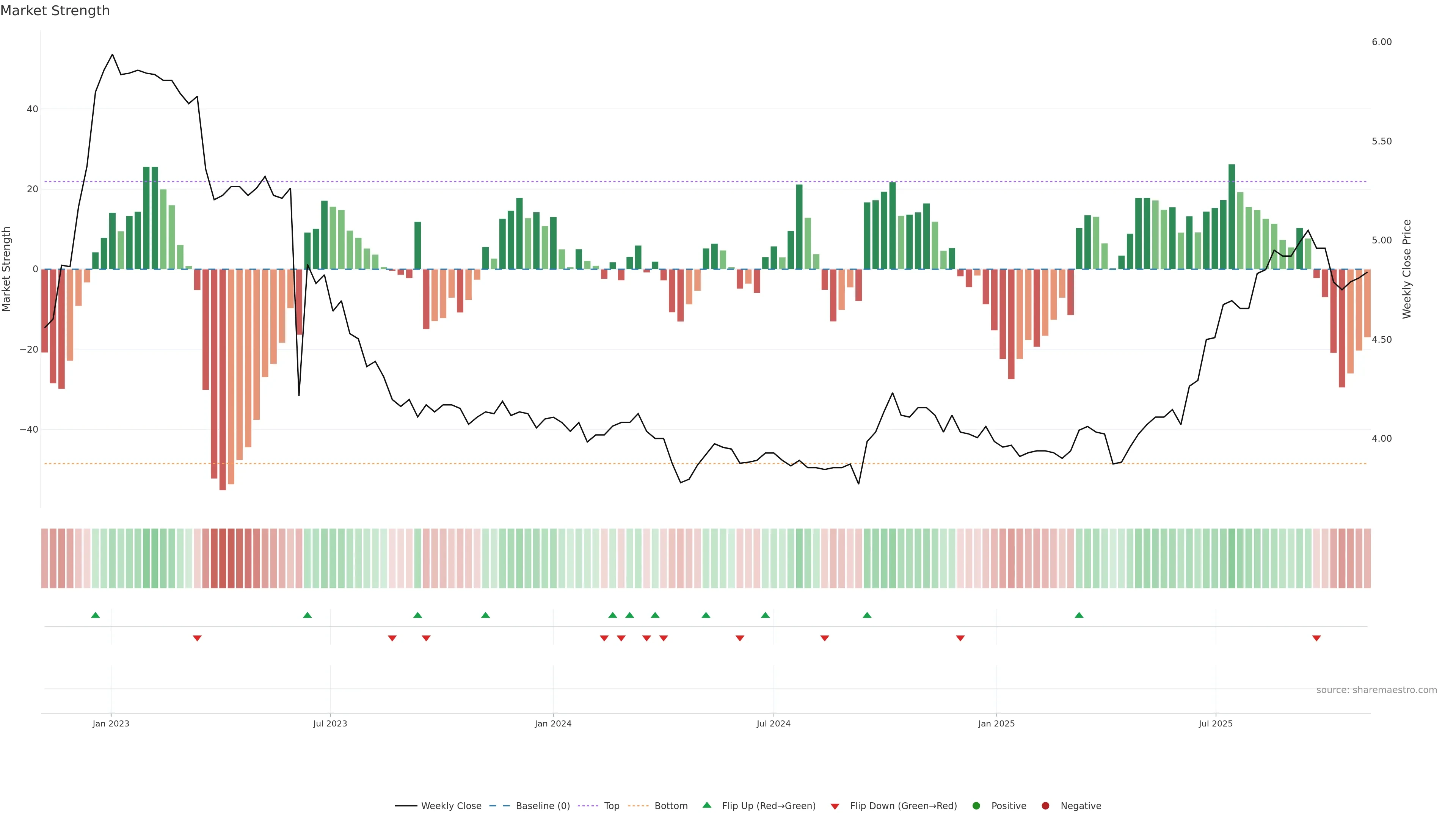Click first flip-down red triangle marker in early 2023
The width and height of the screenshot is (1456, 819).
tap(197, 638)
